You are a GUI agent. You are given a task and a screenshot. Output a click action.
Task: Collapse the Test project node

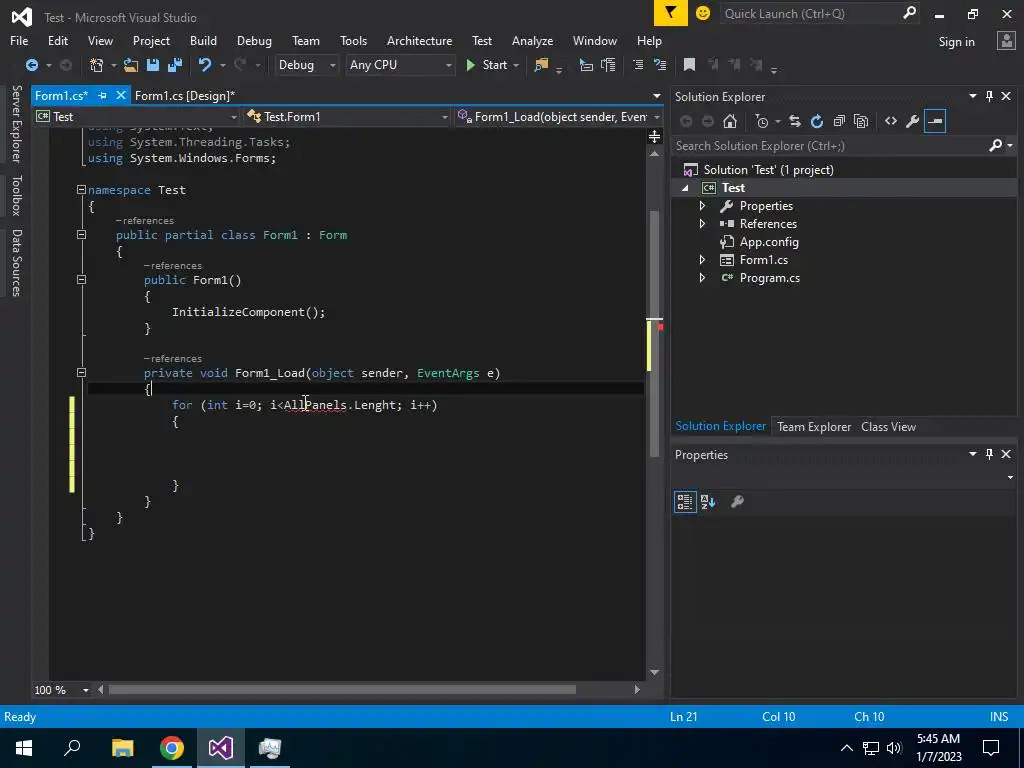(685, 188)
